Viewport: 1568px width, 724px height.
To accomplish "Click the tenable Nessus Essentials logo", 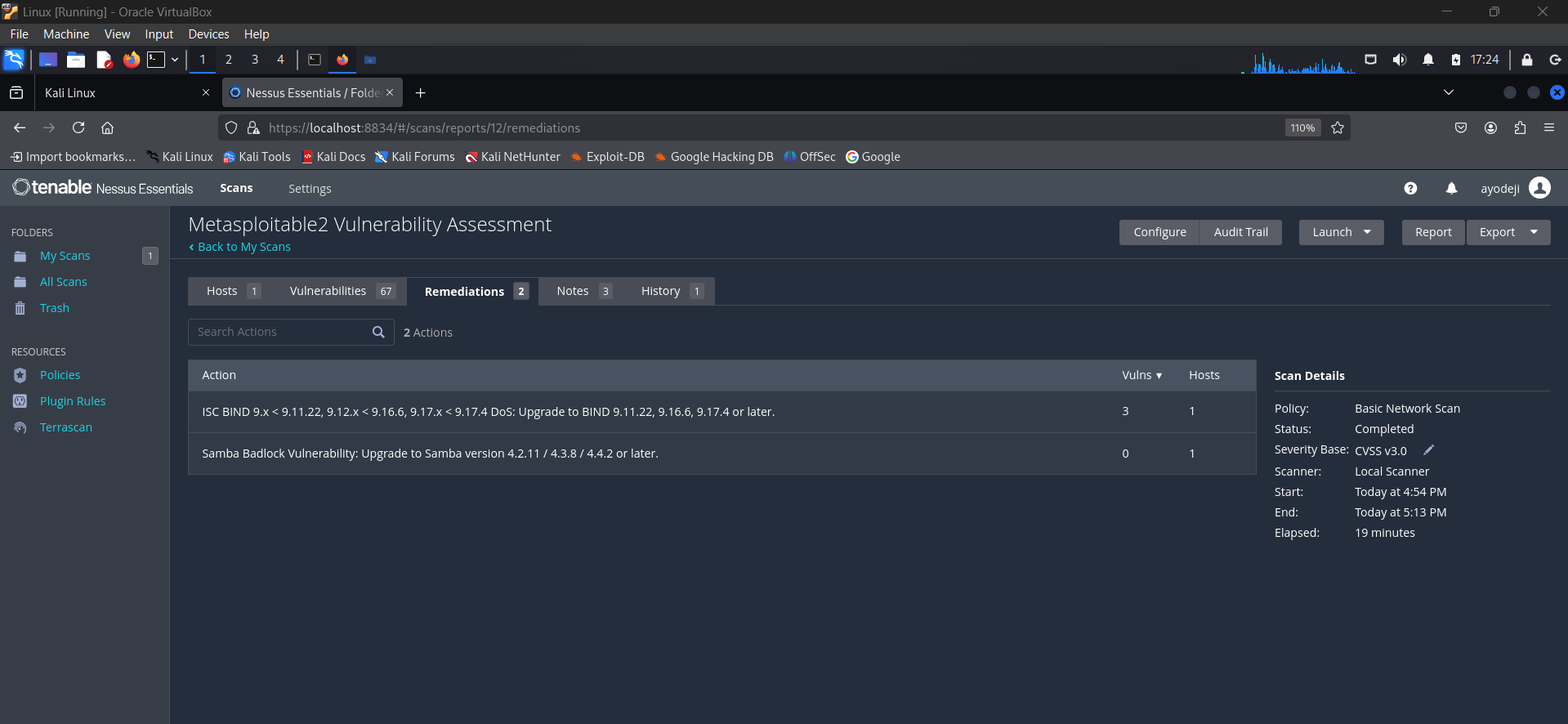I will 103,188.
